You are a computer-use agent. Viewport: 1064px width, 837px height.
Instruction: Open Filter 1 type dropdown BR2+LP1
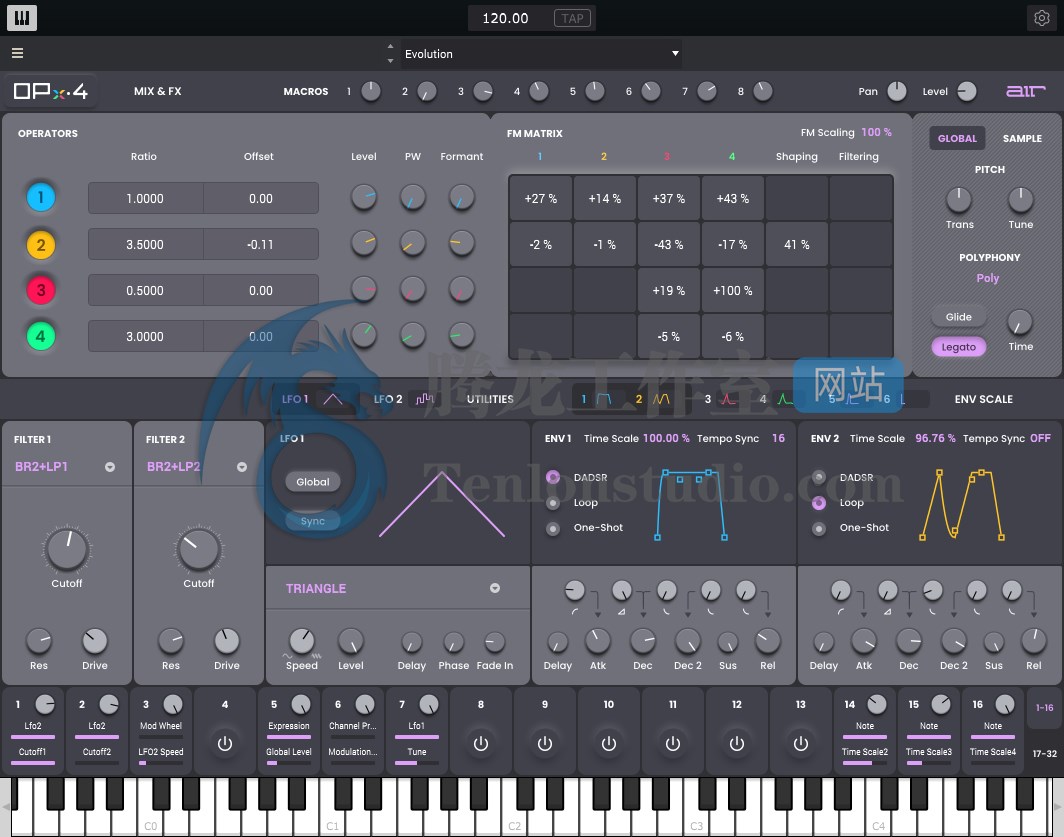(65, 467)
